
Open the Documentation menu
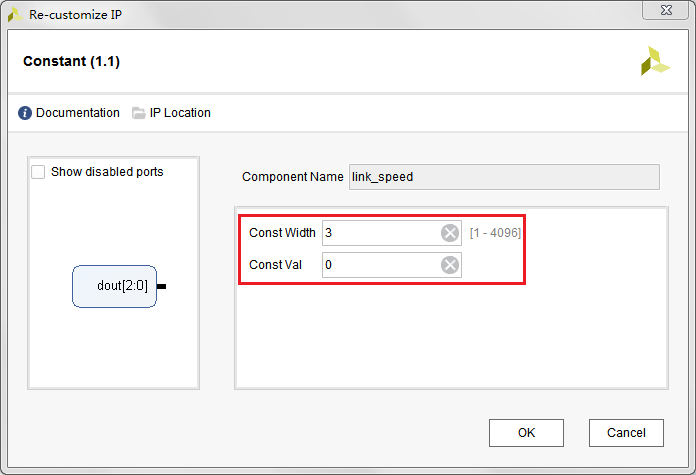pos(77,113)
